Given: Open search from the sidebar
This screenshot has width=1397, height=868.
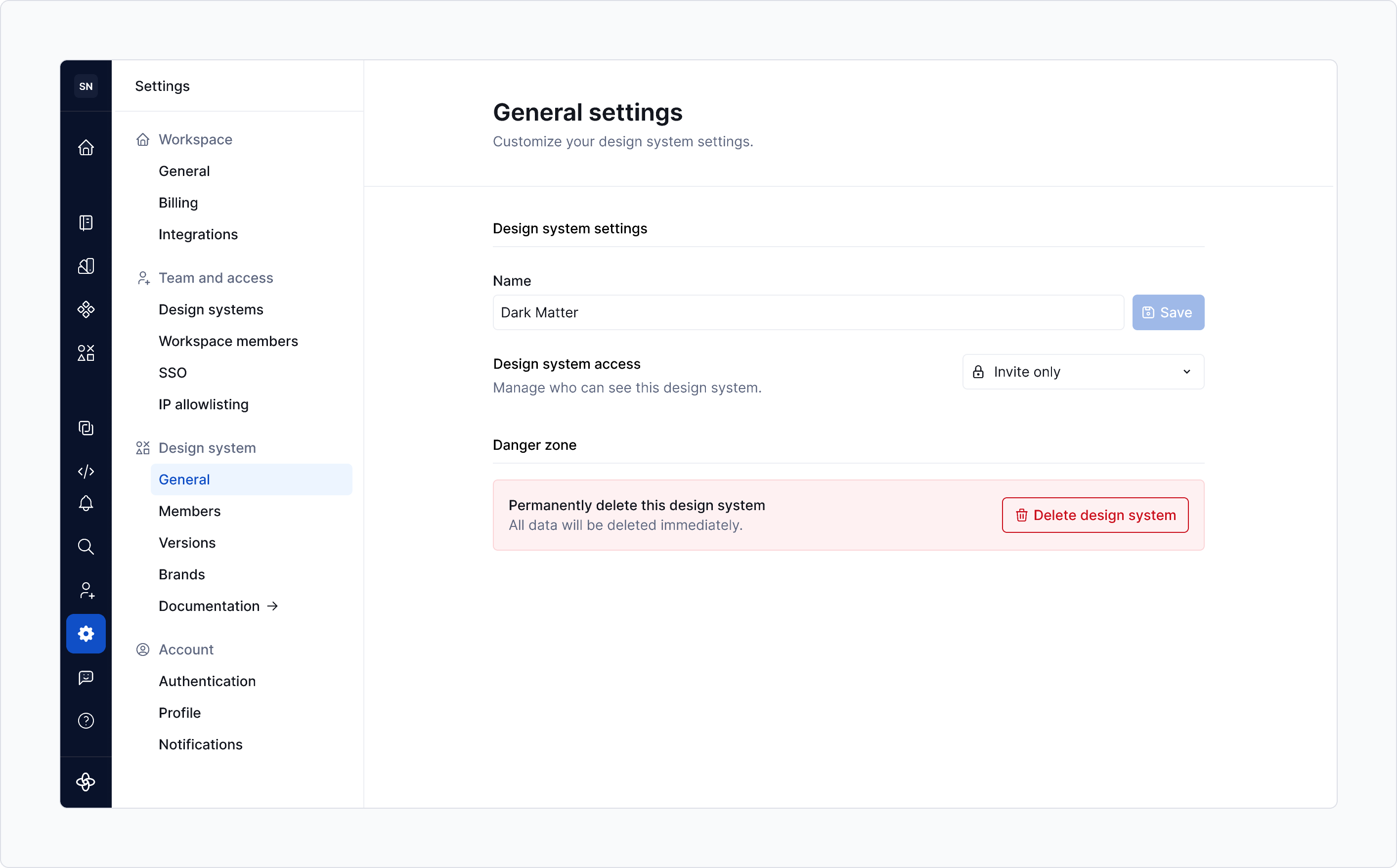Looking at the screenshot, I should point(86,547).
